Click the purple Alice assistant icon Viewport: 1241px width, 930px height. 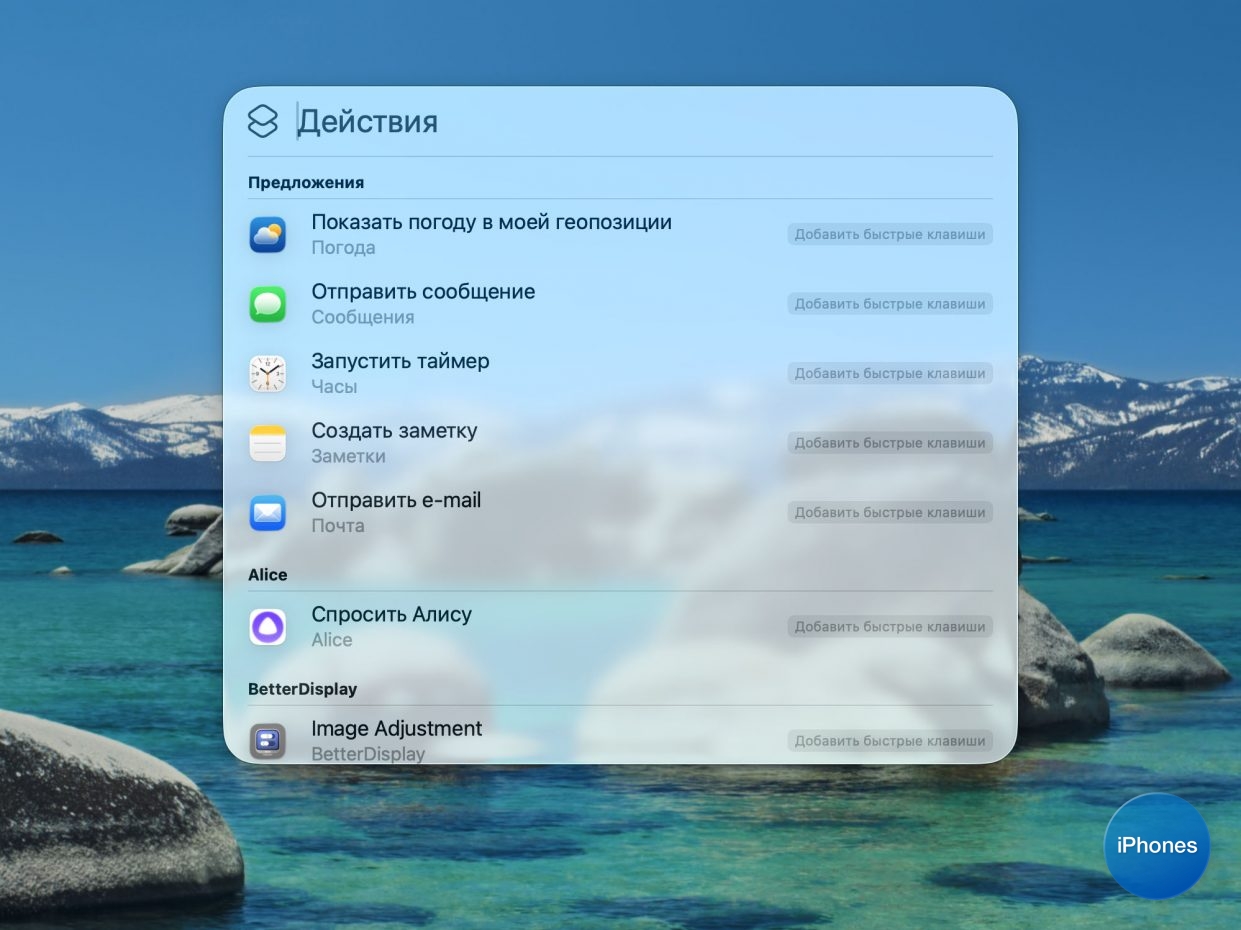click(x=267, y=627)
